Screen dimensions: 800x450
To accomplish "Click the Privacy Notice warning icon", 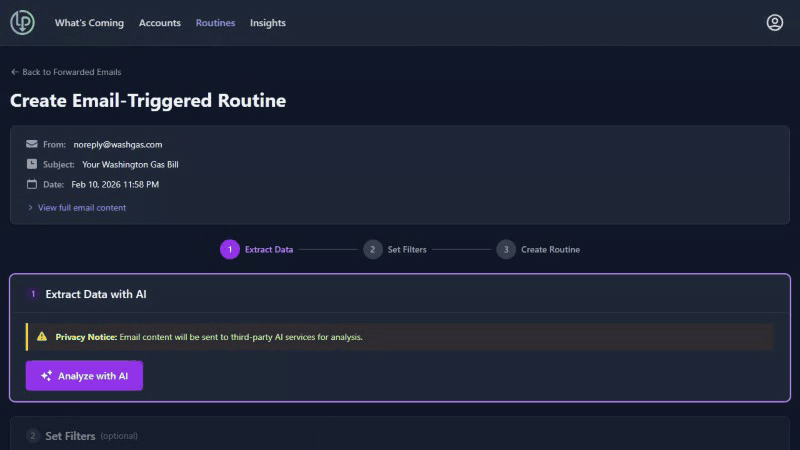I will click(42, 337).
